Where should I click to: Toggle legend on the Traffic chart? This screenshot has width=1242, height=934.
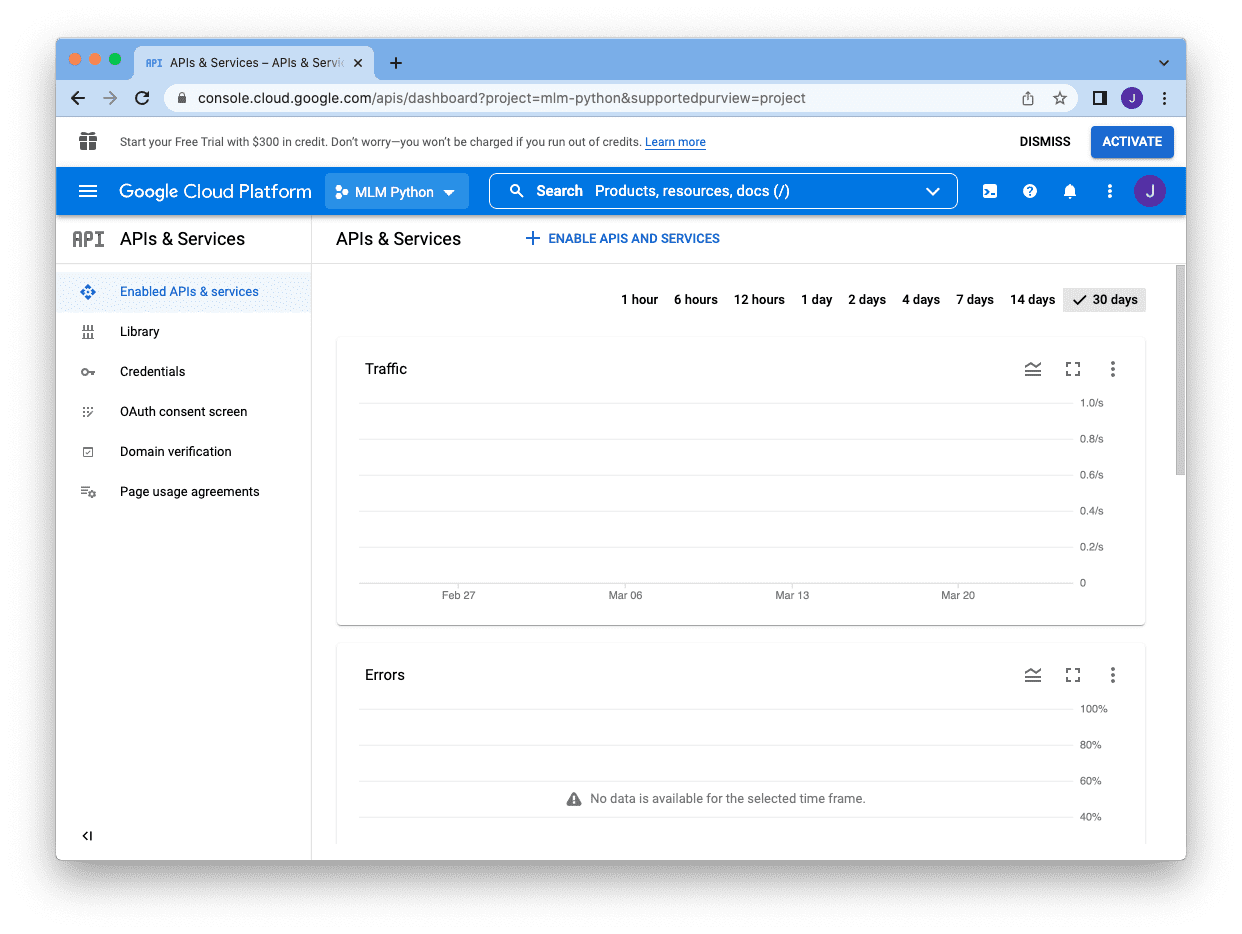[1033, 369]
